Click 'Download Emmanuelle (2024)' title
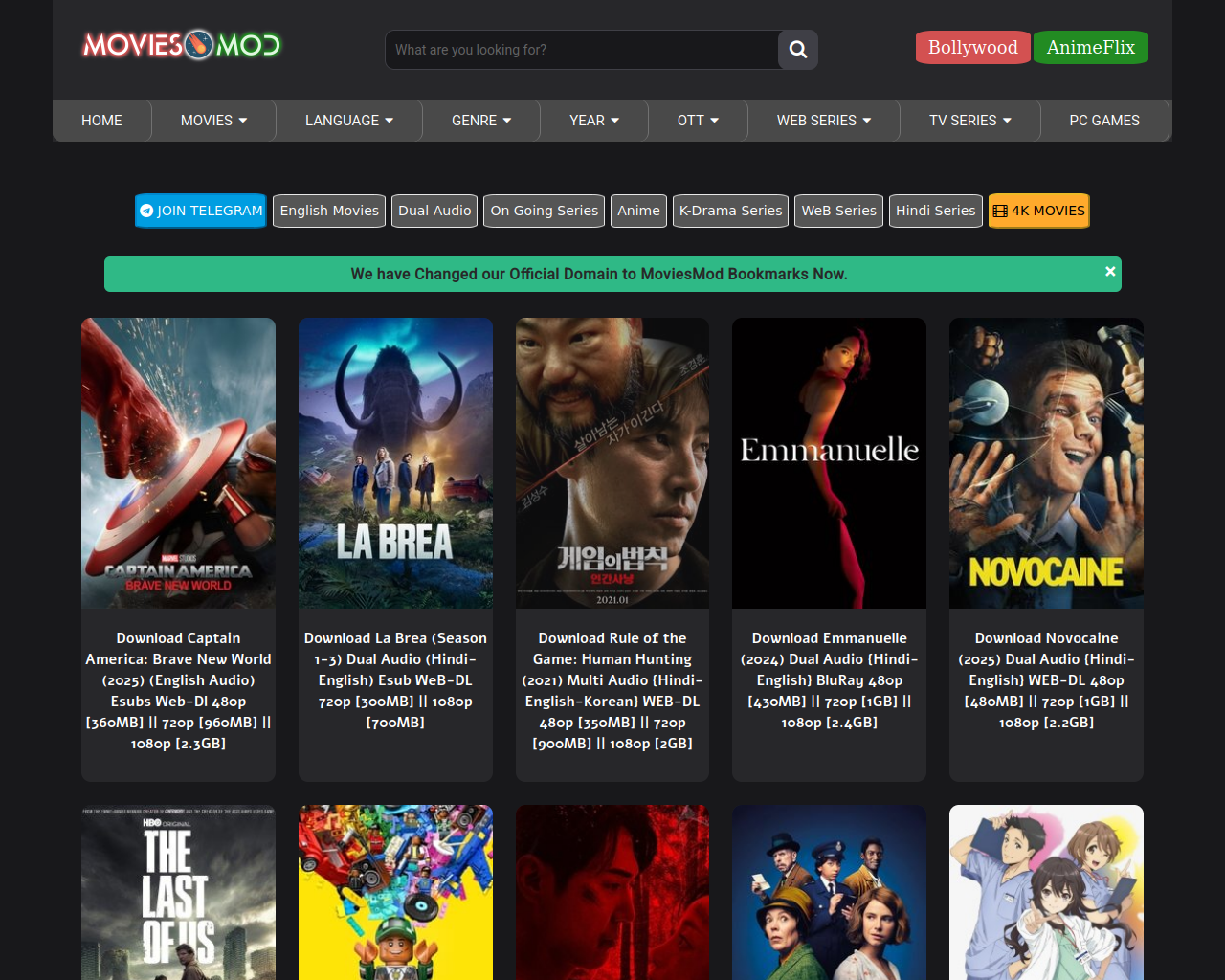1225x980 pixels. [x=829, y=680]
